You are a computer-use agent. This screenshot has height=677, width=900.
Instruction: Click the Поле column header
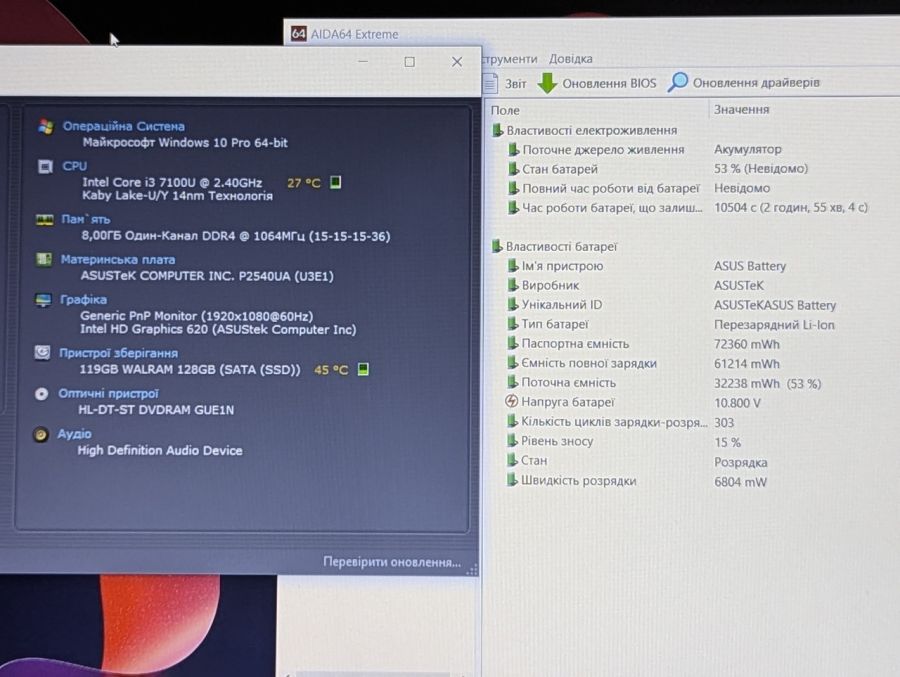505,110
